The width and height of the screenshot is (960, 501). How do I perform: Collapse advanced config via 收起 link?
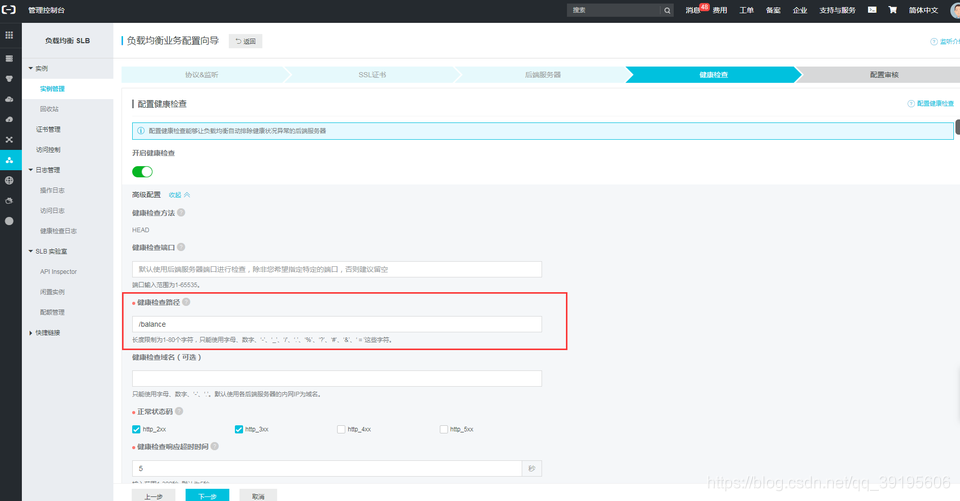tap(179, 195)
